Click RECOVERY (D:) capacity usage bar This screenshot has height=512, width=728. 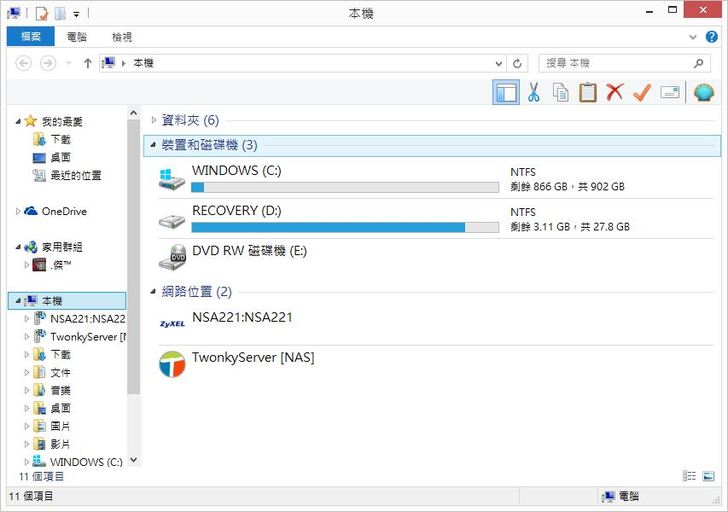[345, 227]
